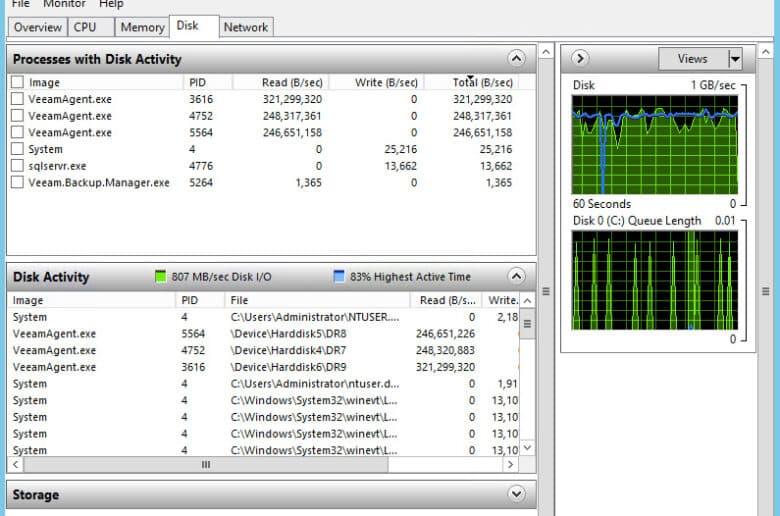Sort processes by Read (B/sec) column
The width and height of the screenshot is (780, 516).
280,83
